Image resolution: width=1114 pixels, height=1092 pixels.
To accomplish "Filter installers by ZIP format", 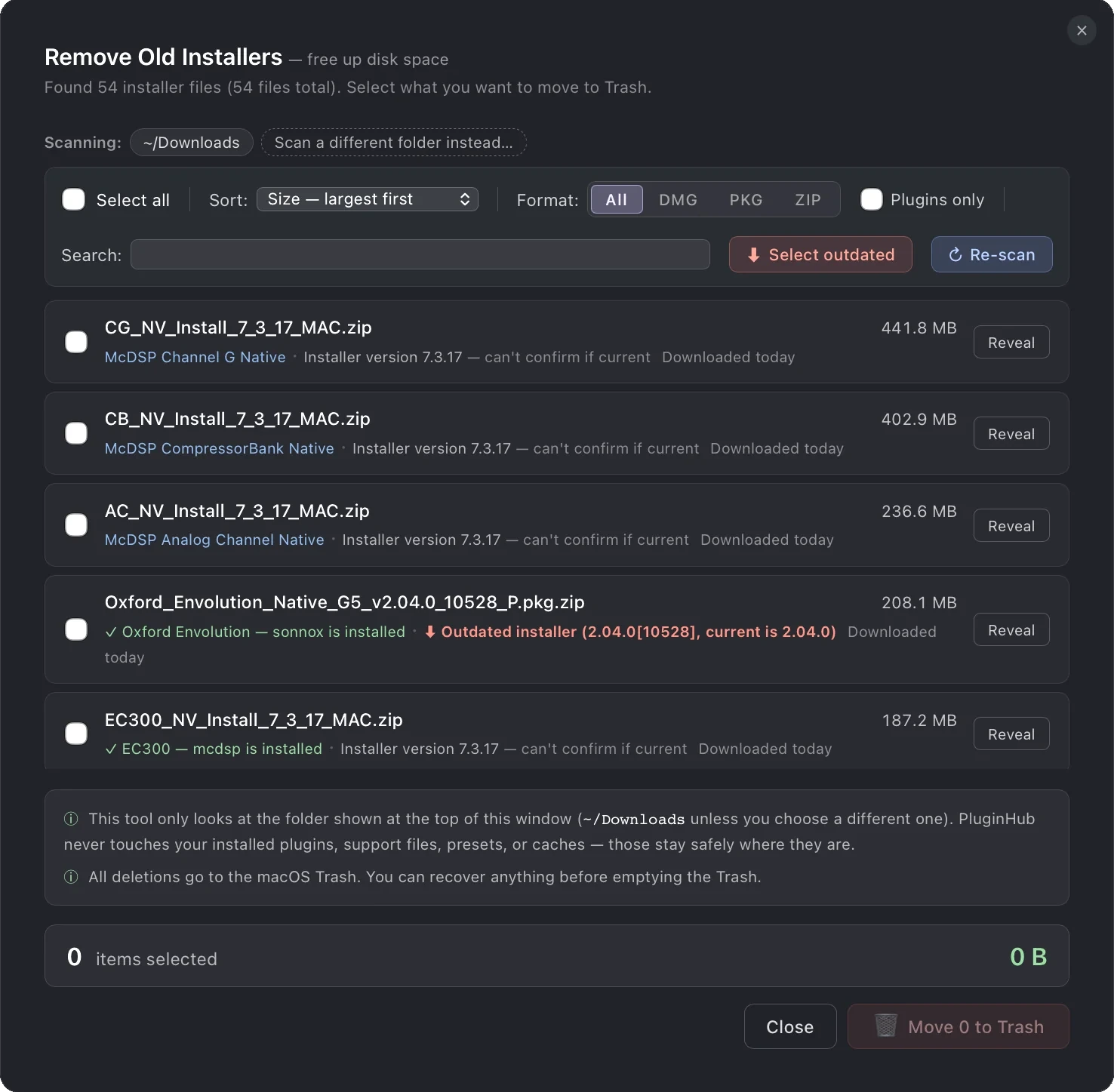I will click(x=808, y=200).
